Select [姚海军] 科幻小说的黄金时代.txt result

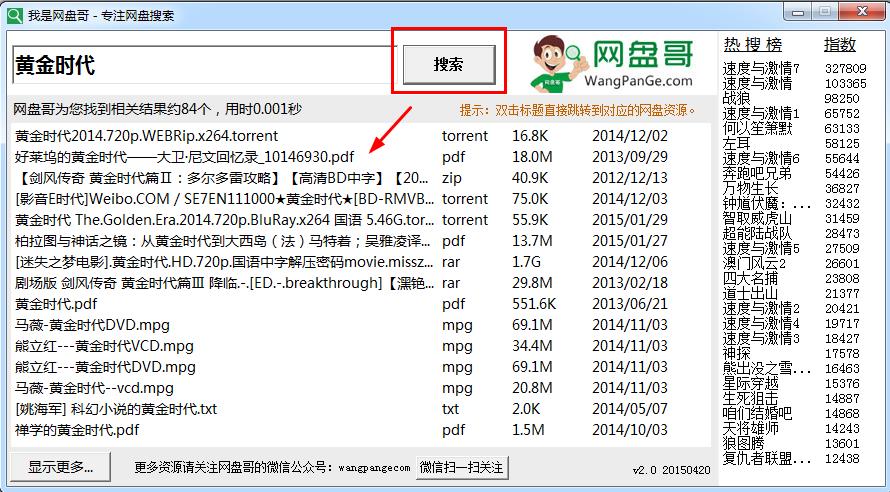tap(116, 409)
